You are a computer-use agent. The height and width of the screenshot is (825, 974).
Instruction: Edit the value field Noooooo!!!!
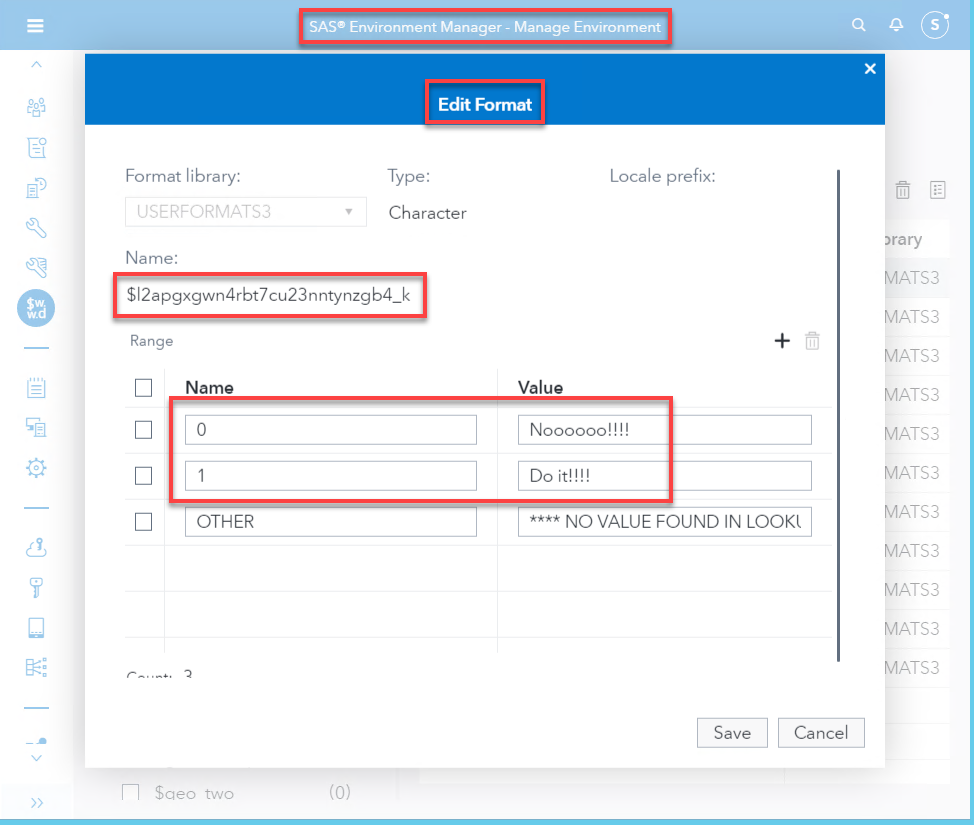tap(665, 430)
